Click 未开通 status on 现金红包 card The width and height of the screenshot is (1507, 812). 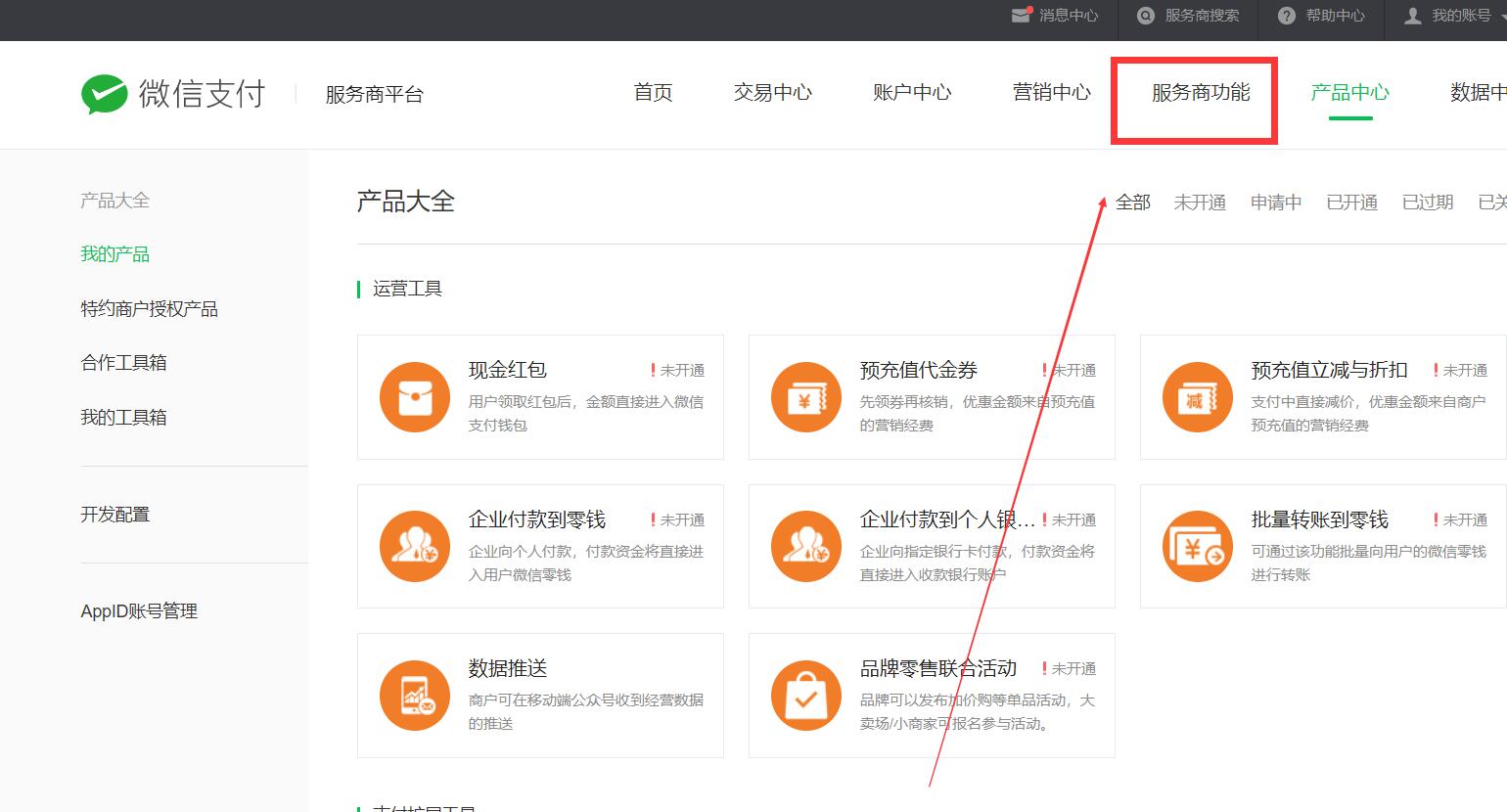[x=682, y=371]
